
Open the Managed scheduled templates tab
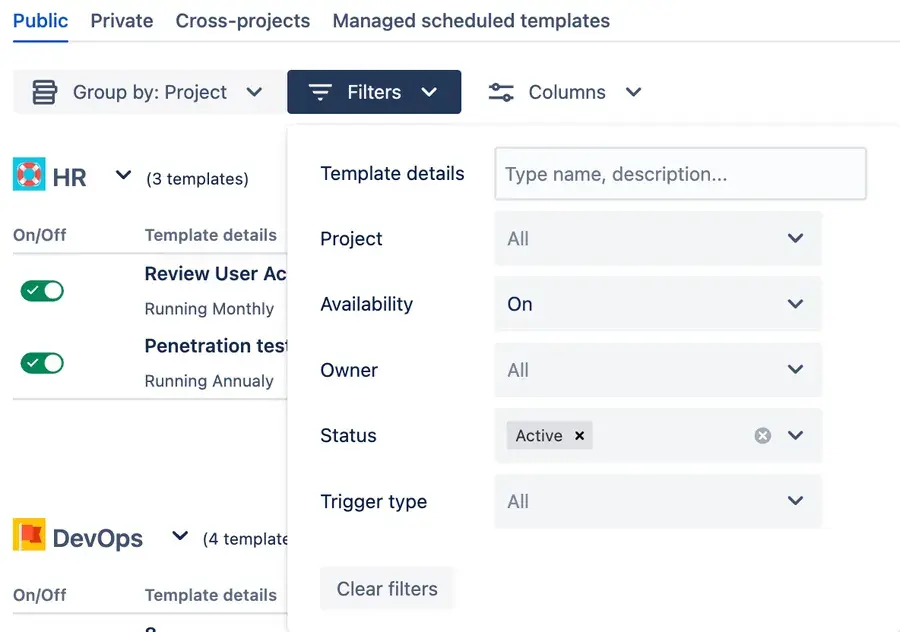click(x=470, y=20)
